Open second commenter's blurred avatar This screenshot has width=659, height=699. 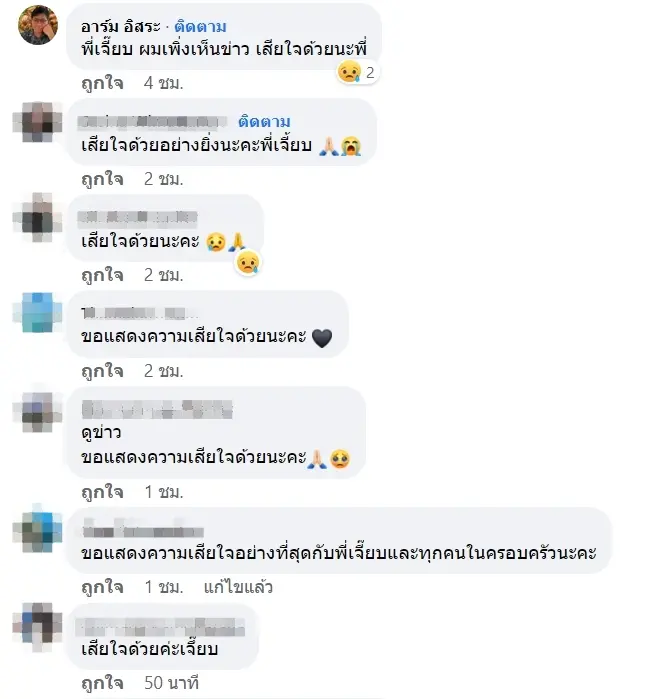(x=38, y=121)
